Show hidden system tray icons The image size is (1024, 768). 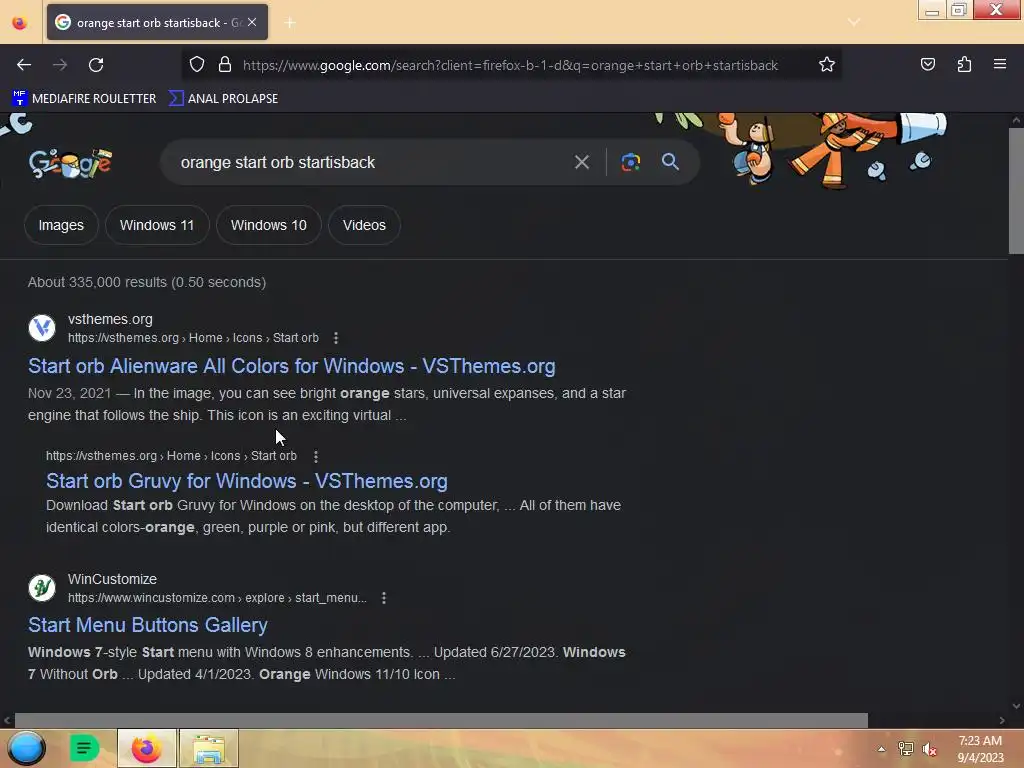coord(882,749)
